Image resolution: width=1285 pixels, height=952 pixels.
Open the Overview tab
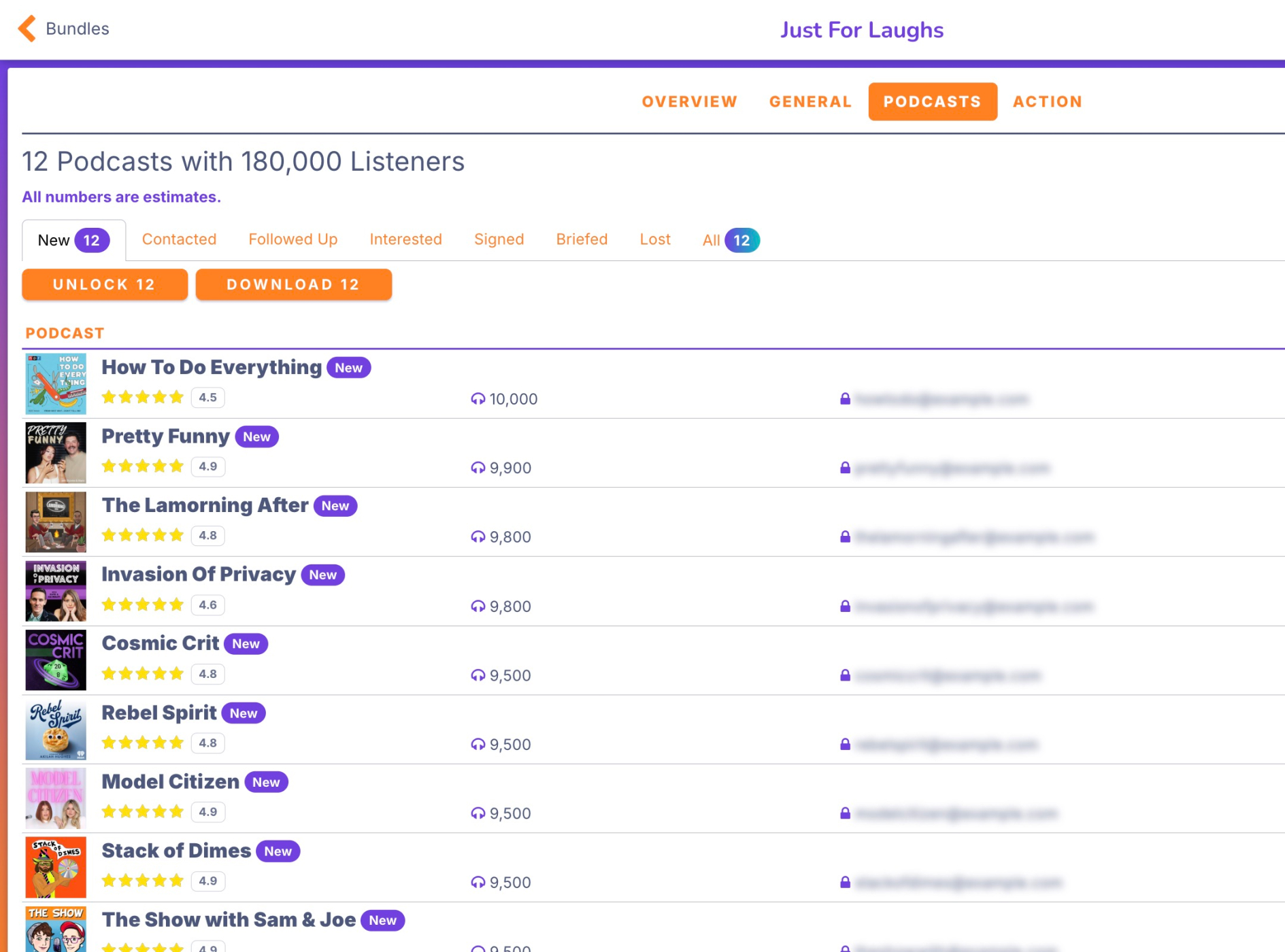689,102
